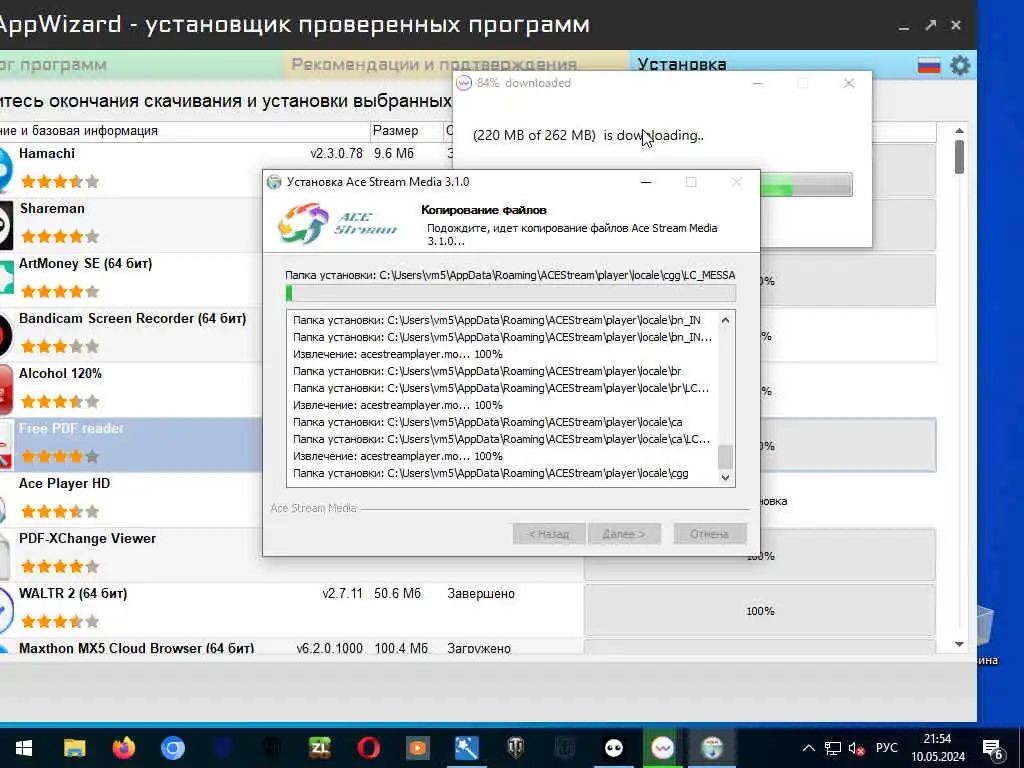Switch to the Установка tab
Viewport: 1024px width, 768px height.
click(x=682, y=65)
